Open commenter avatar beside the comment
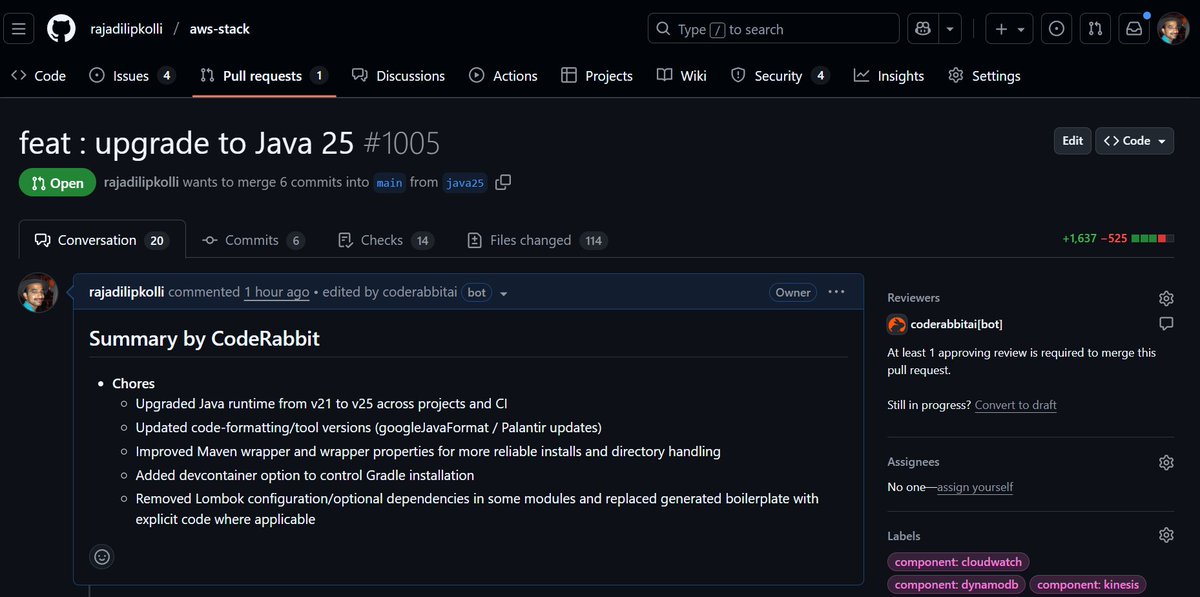 pyautogui.click(x=38, y=293)
